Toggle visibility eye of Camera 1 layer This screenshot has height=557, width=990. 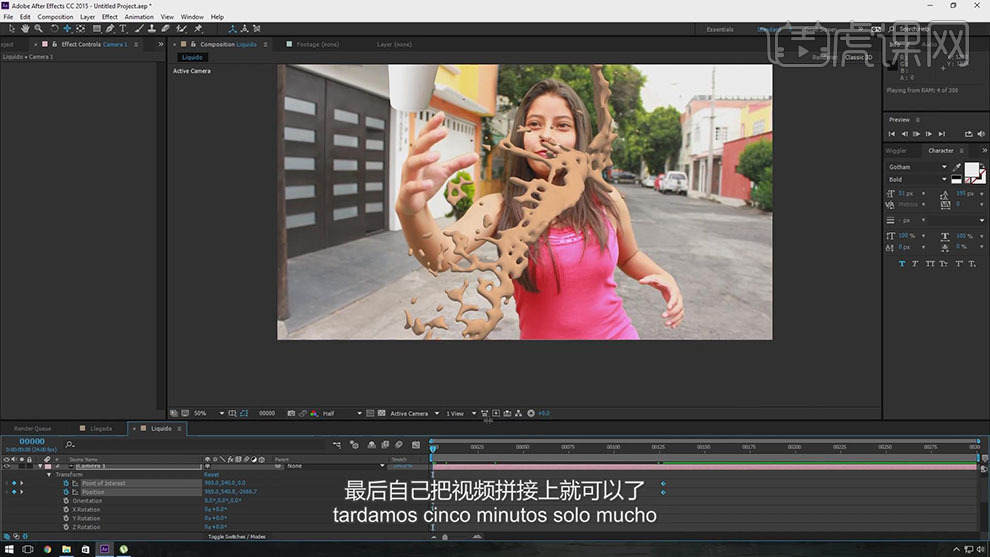tap(6, 466)
